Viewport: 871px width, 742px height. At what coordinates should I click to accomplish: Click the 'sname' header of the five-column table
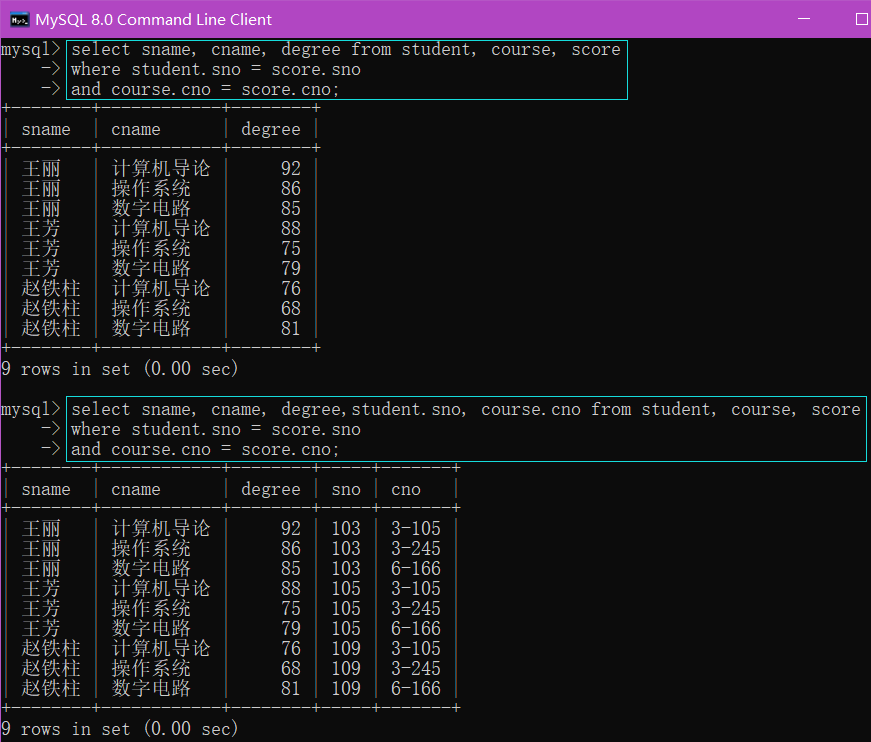[46, 489]
